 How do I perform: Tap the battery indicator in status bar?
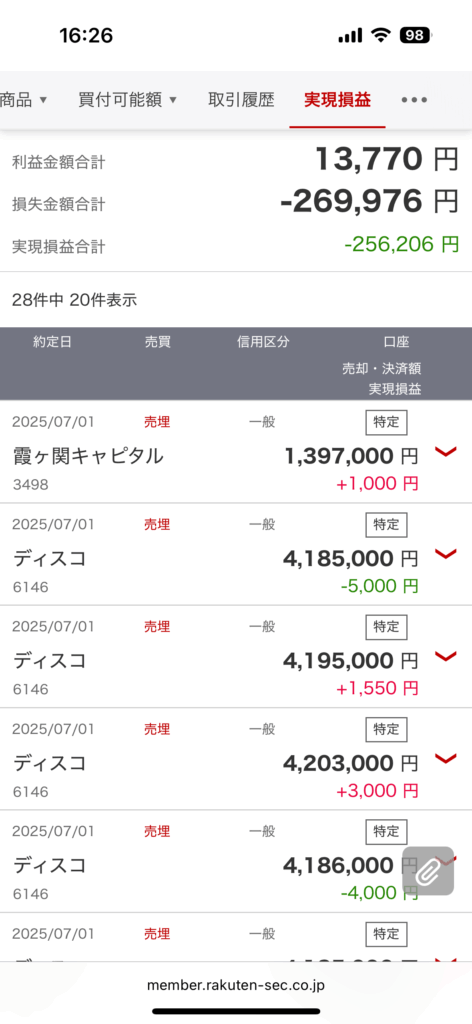[x=416, y=35]
